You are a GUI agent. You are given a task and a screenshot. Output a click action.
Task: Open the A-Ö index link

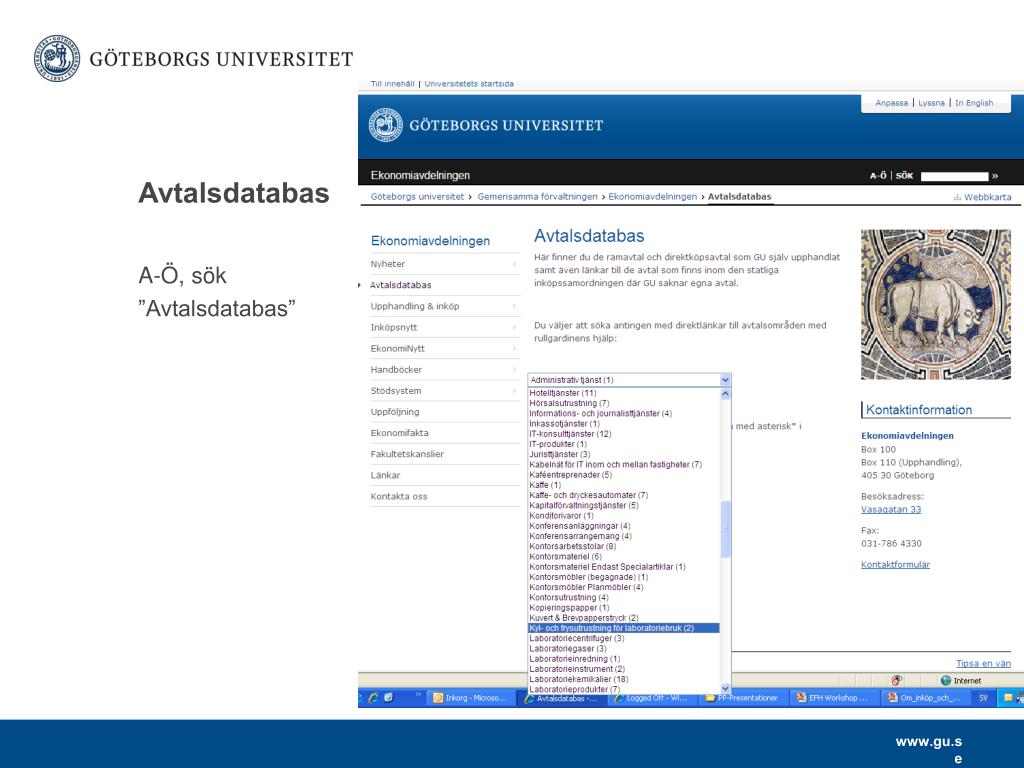click(x=878, y=176)
